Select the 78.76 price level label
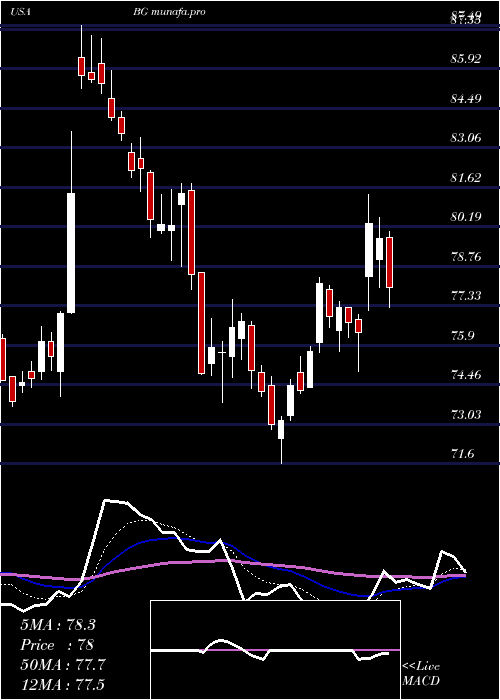 (x=466, y=257)
